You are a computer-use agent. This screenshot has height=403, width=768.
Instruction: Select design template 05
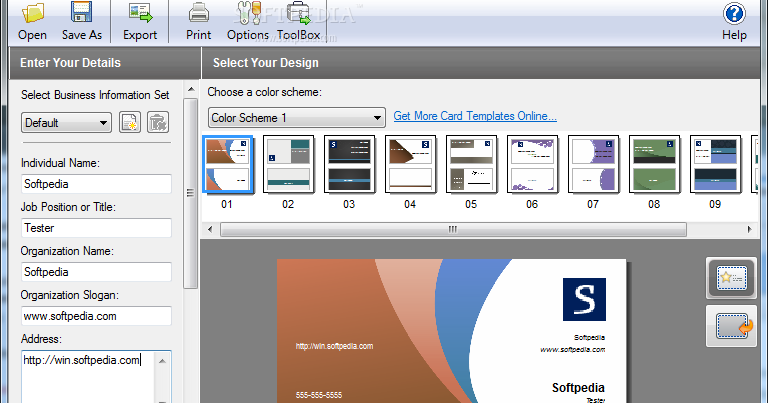coord(471,164)
